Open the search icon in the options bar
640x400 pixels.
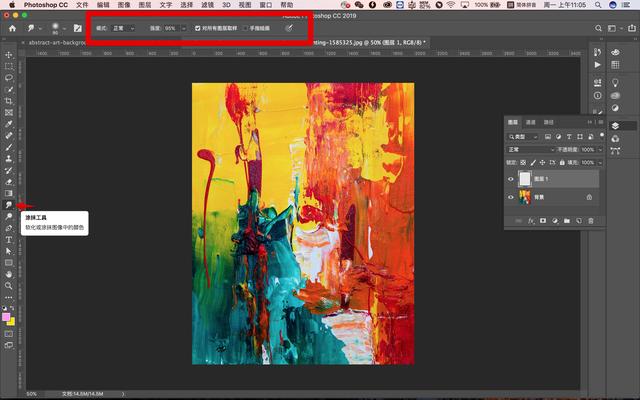(x=600, y=29)
